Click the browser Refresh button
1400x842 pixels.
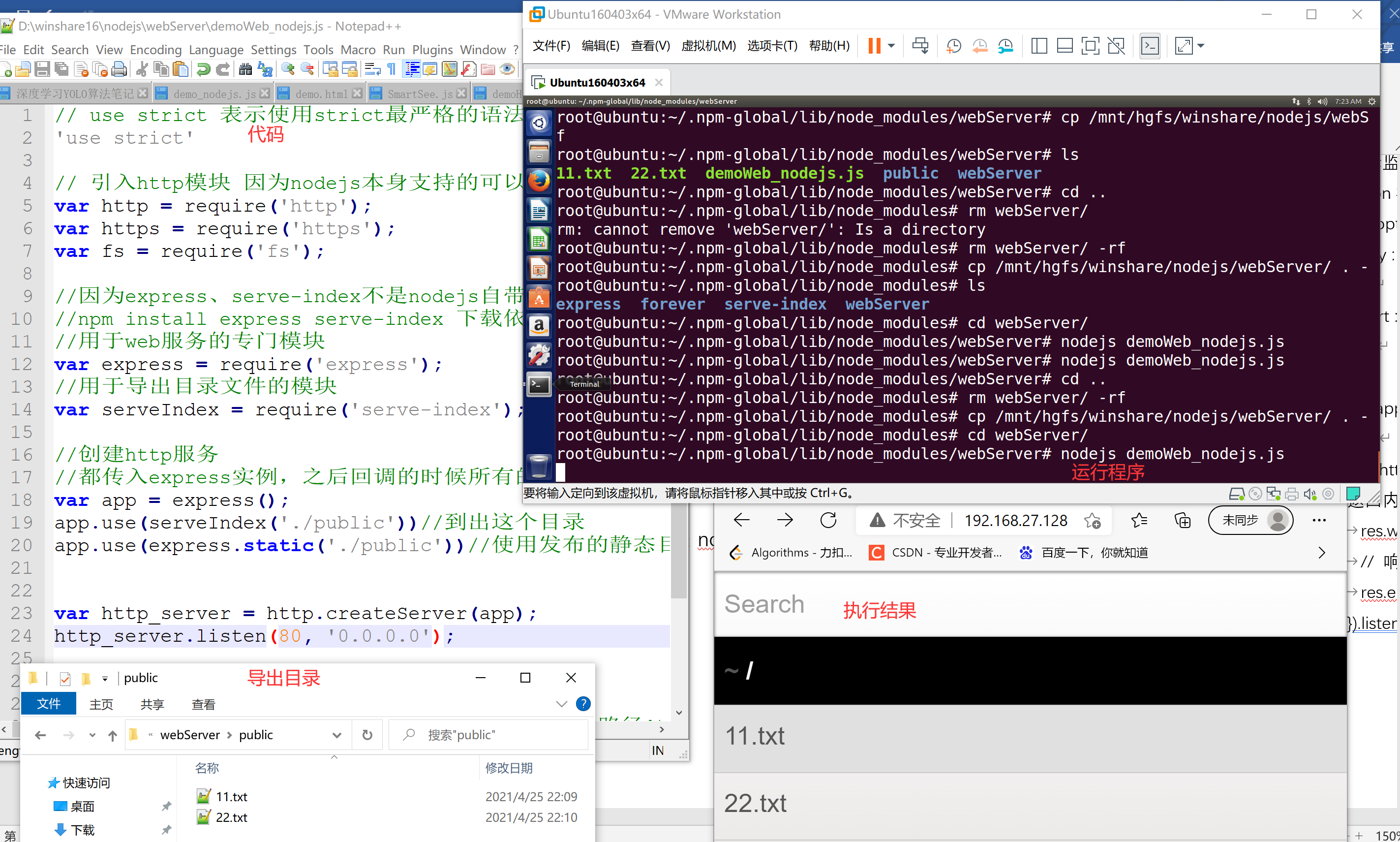[x=828, y=520]
